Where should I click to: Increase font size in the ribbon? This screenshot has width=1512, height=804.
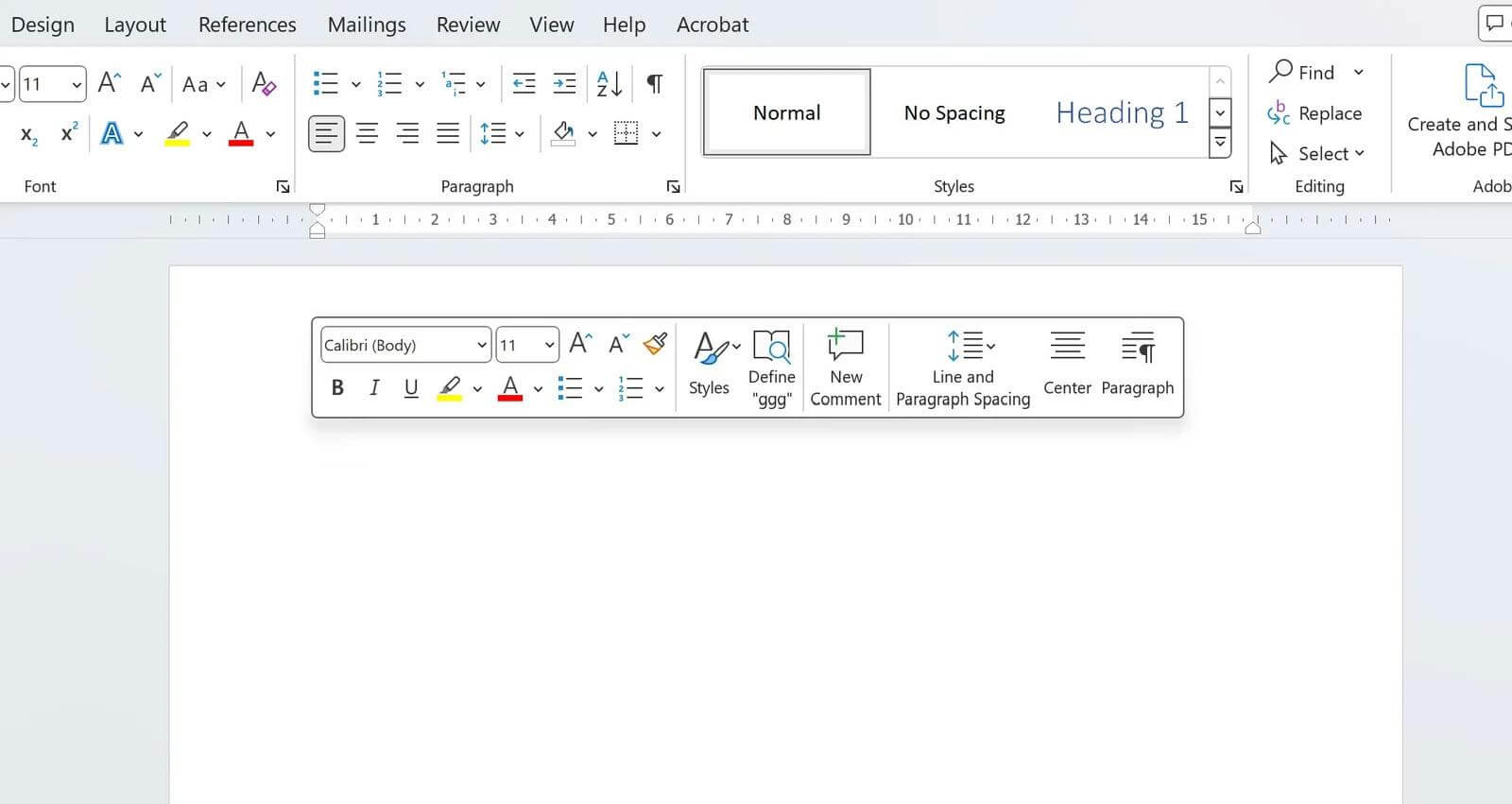[110, 83]
